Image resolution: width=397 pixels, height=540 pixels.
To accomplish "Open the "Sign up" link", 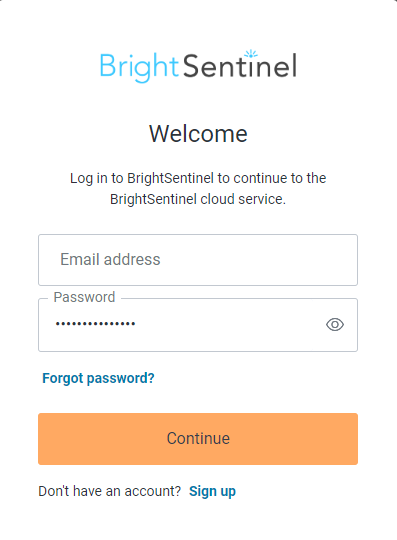I will coord(212,491).
